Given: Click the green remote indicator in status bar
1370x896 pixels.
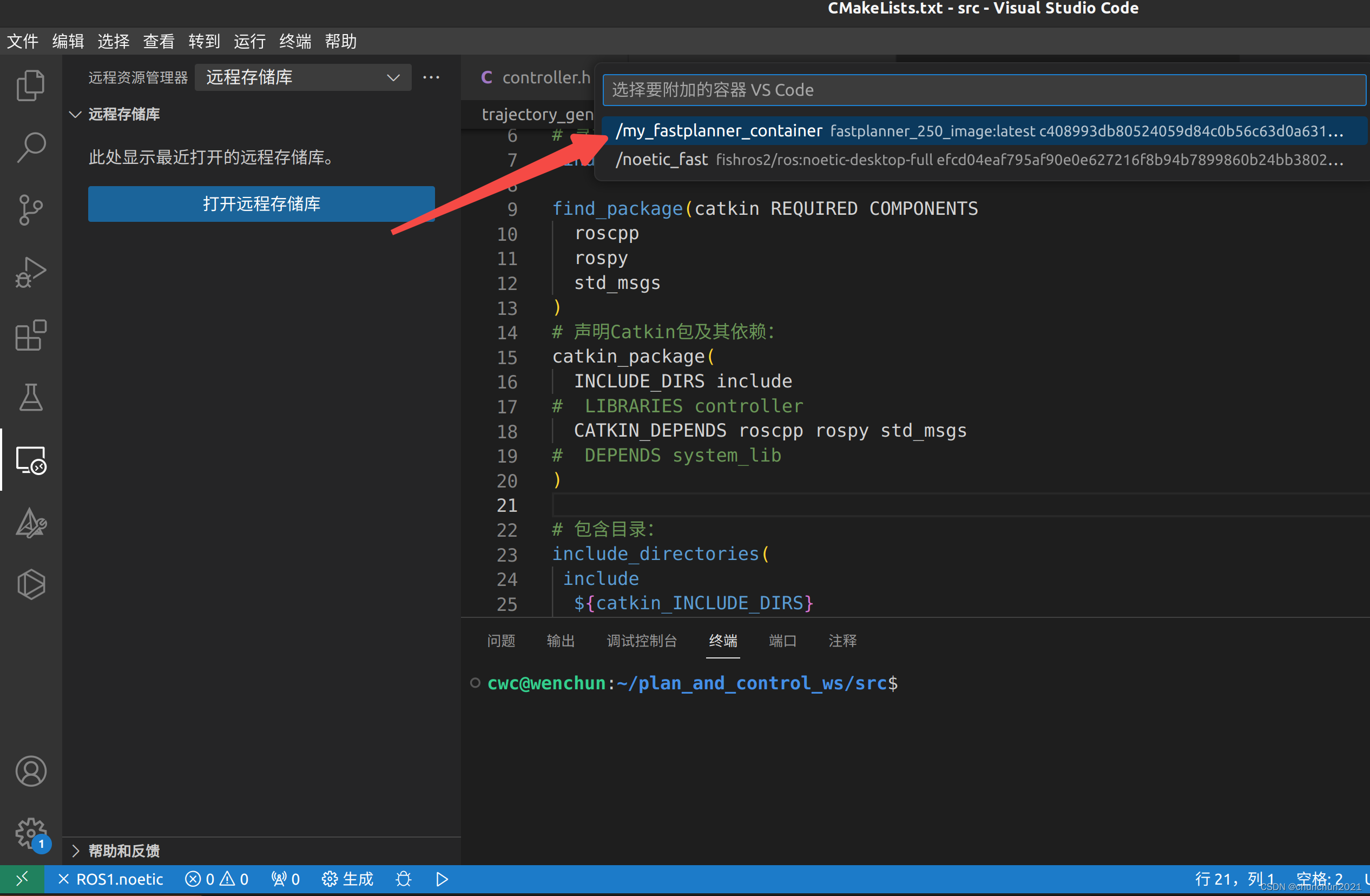Looking at the screenshot, I should tap(22, 879).
